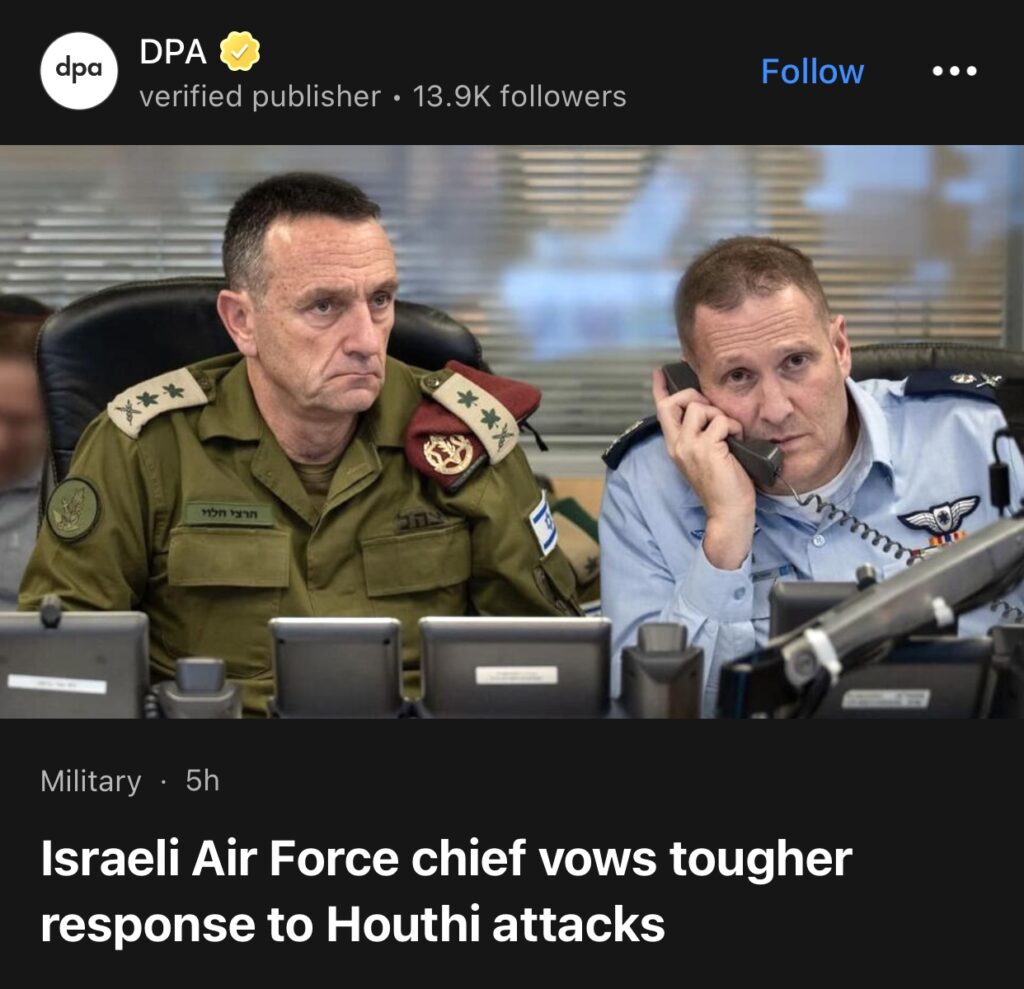Tap the Hebrew name tag on the green uniform

pos(229,514)
